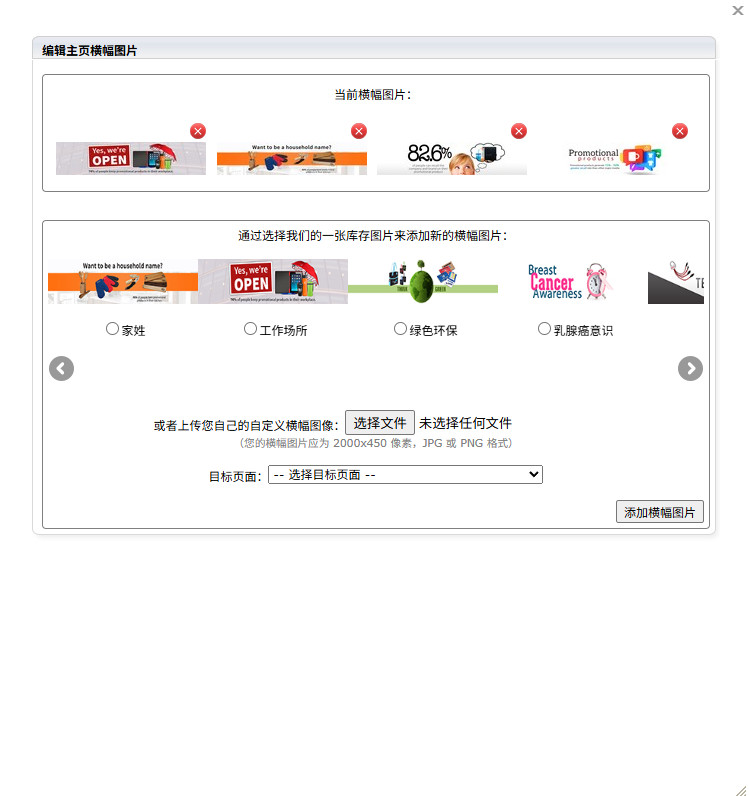Click the stock 'Yes, we're OPEN' thumbnail
Viewport: 749px width, 796px height.
tap(273, 282)
